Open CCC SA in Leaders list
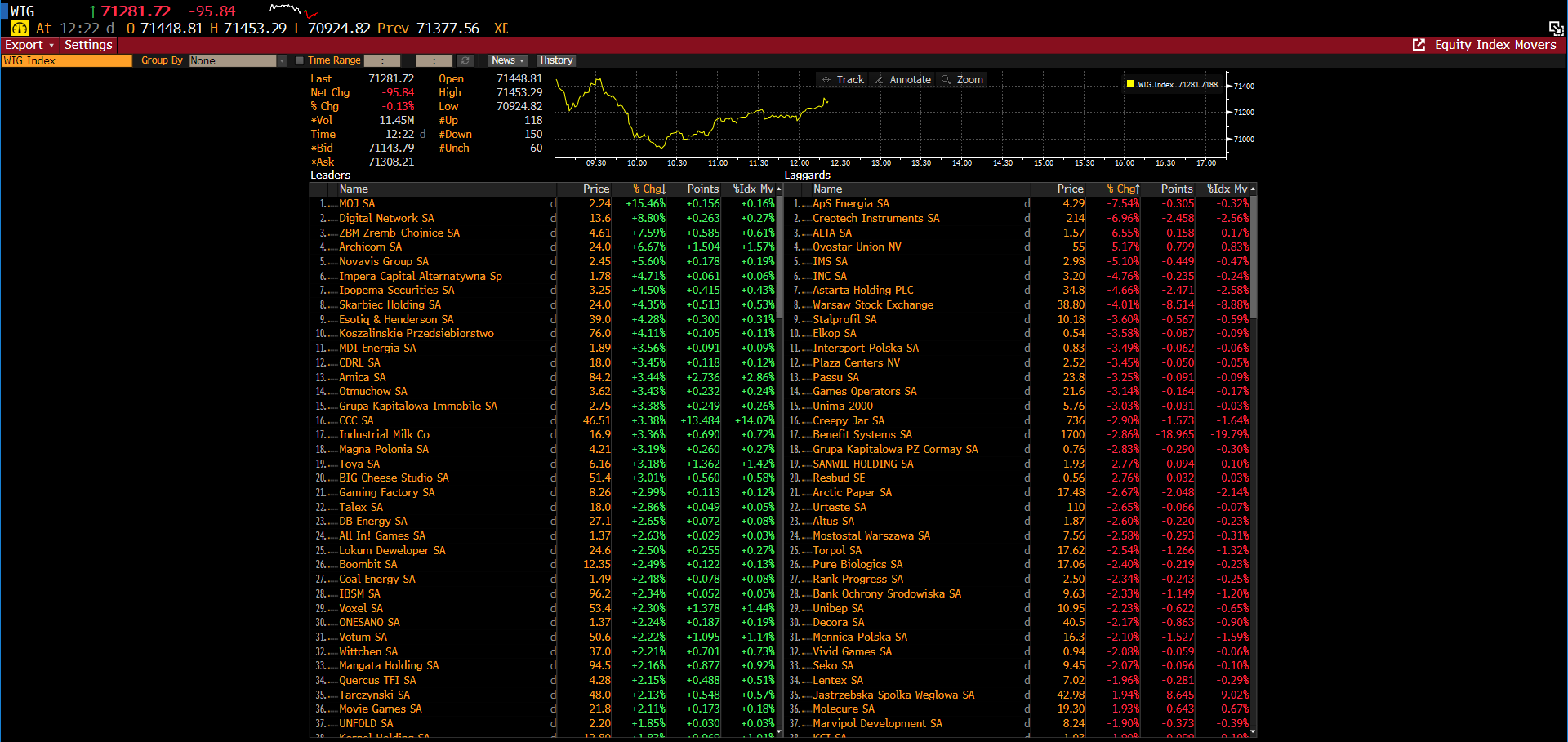The height and width of the screenshot is (742, 1568). (x=356, y=420)
